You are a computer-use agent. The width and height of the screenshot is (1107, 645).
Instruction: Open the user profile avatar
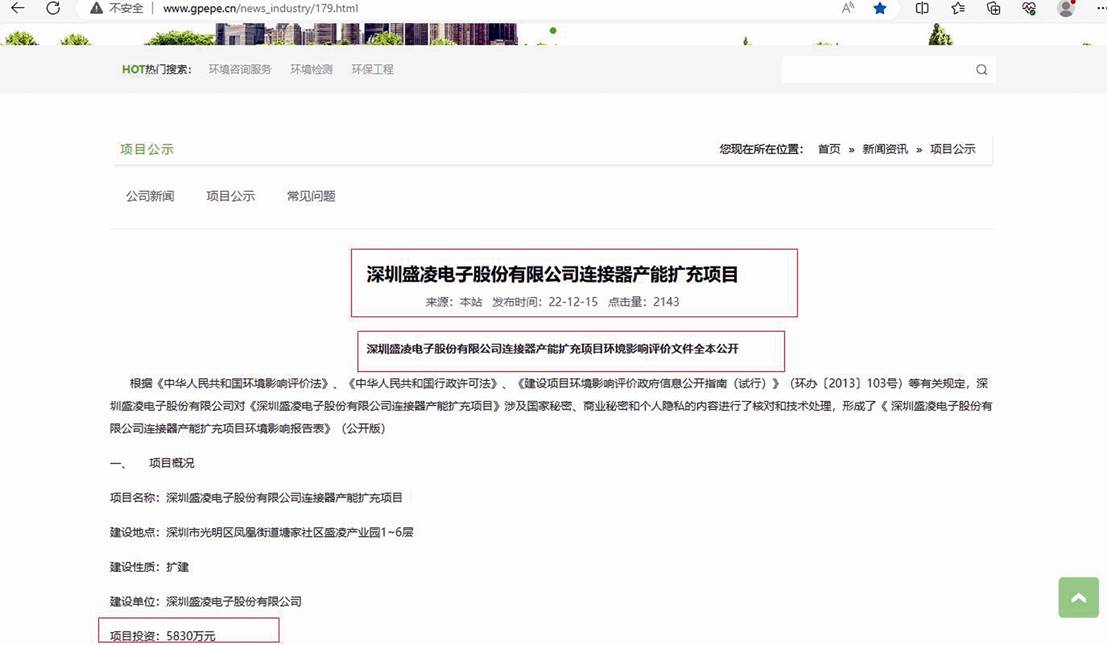(1065, 8)
